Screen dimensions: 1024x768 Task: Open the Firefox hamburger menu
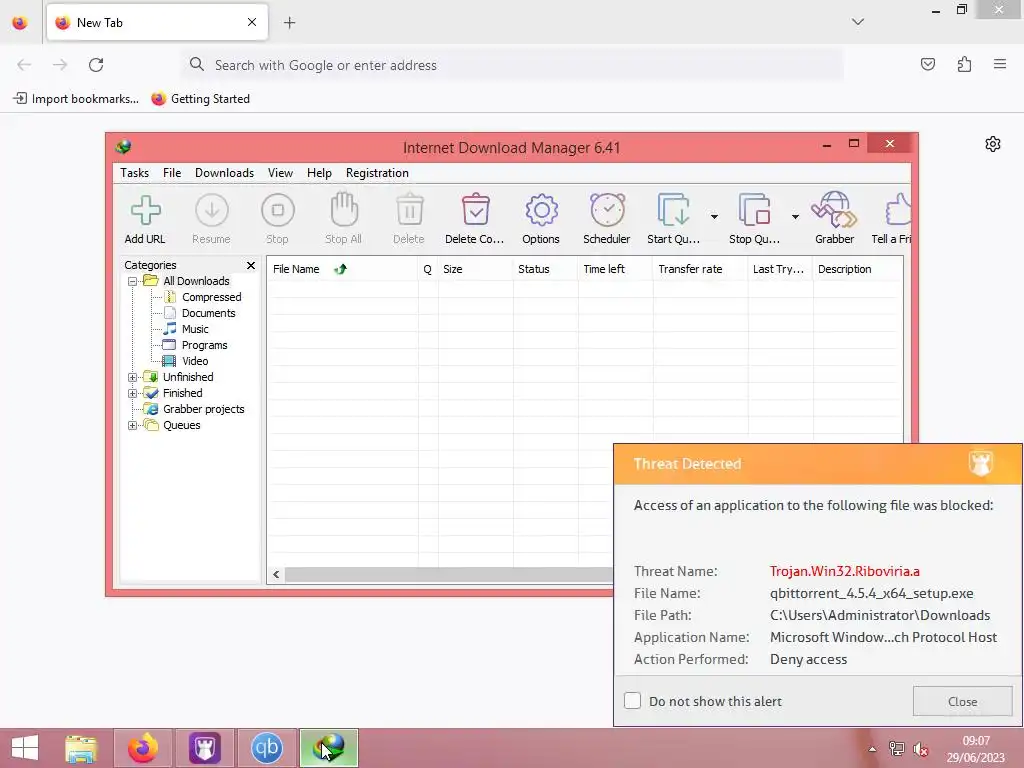1000,64
